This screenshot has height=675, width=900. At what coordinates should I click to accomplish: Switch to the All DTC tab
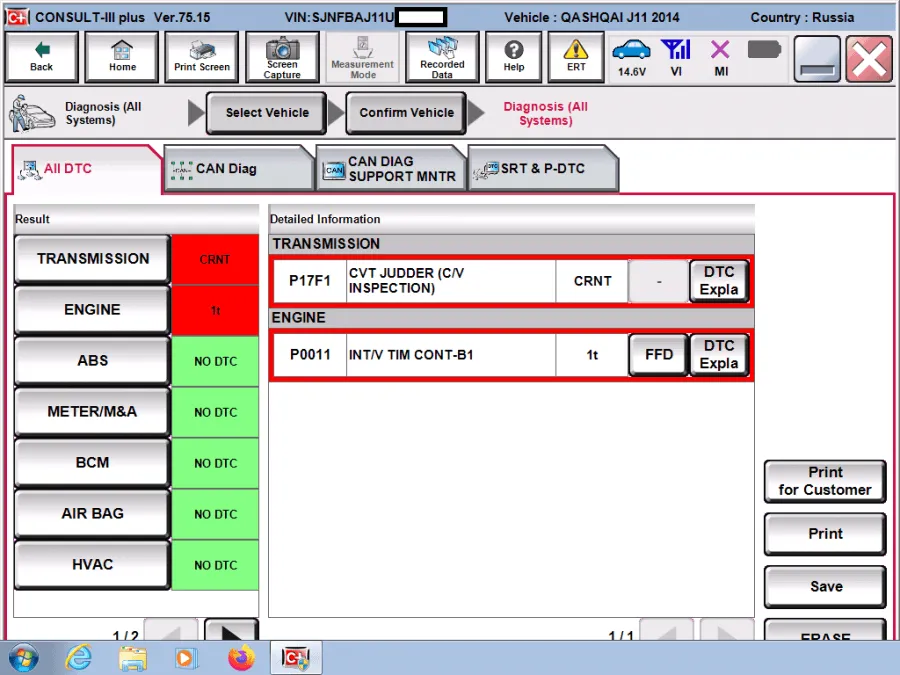(86, 169)
